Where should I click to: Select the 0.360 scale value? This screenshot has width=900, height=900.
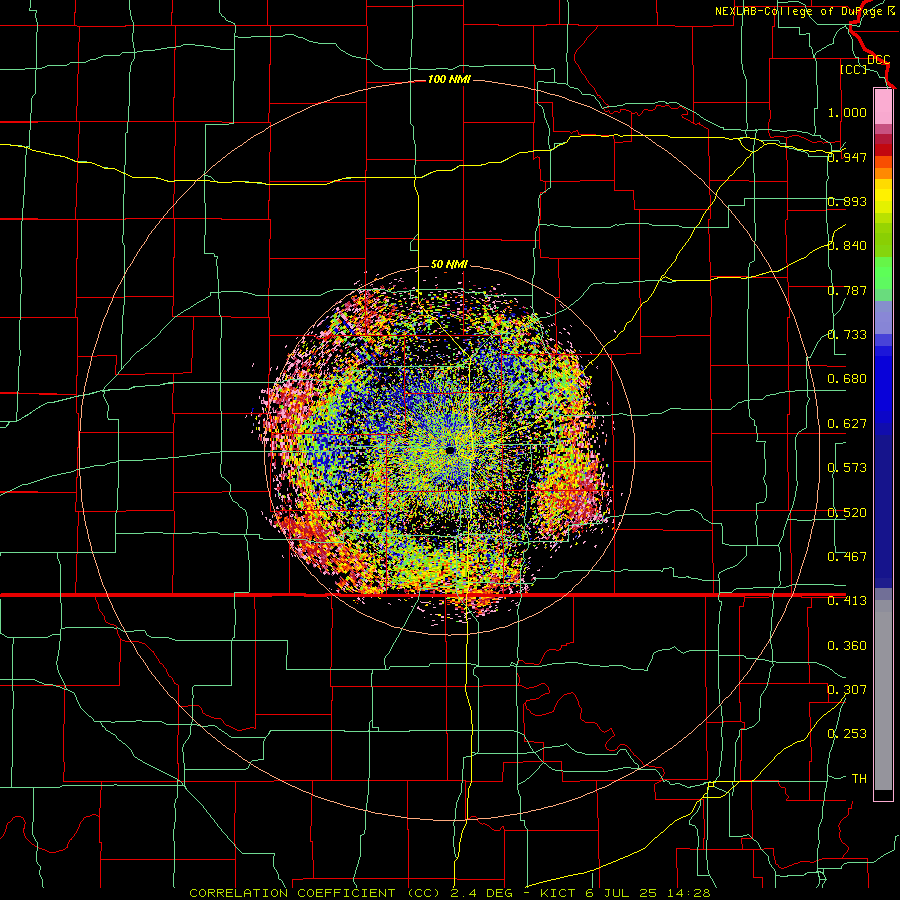click(847, 646)
